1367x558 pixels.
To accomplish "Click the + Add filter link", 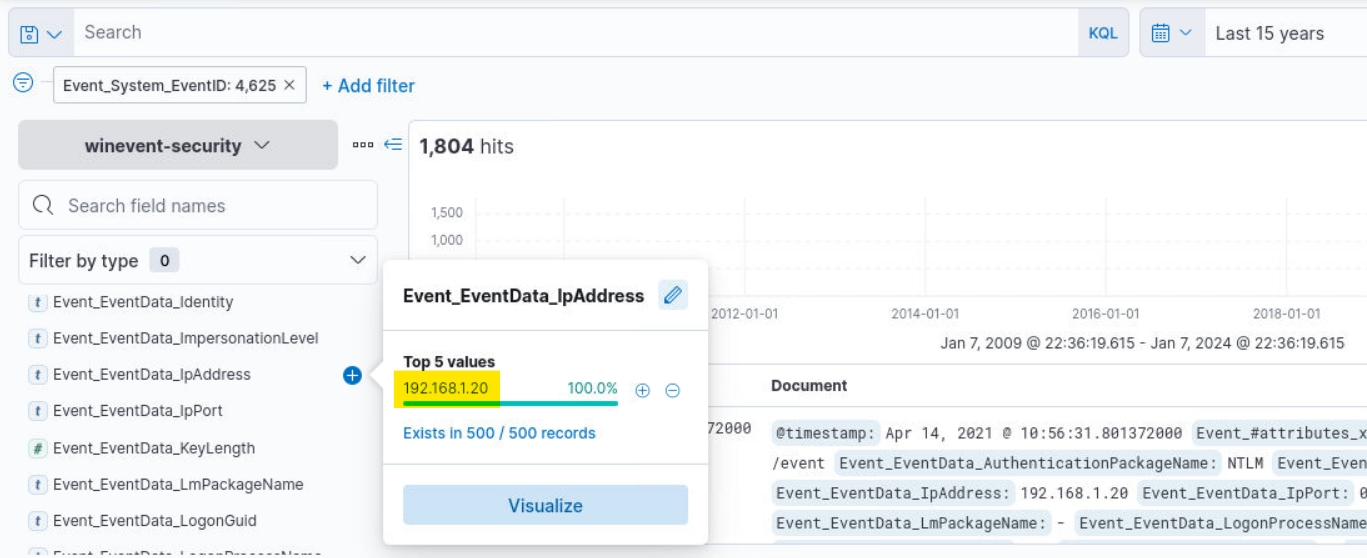I will (368, 86).
